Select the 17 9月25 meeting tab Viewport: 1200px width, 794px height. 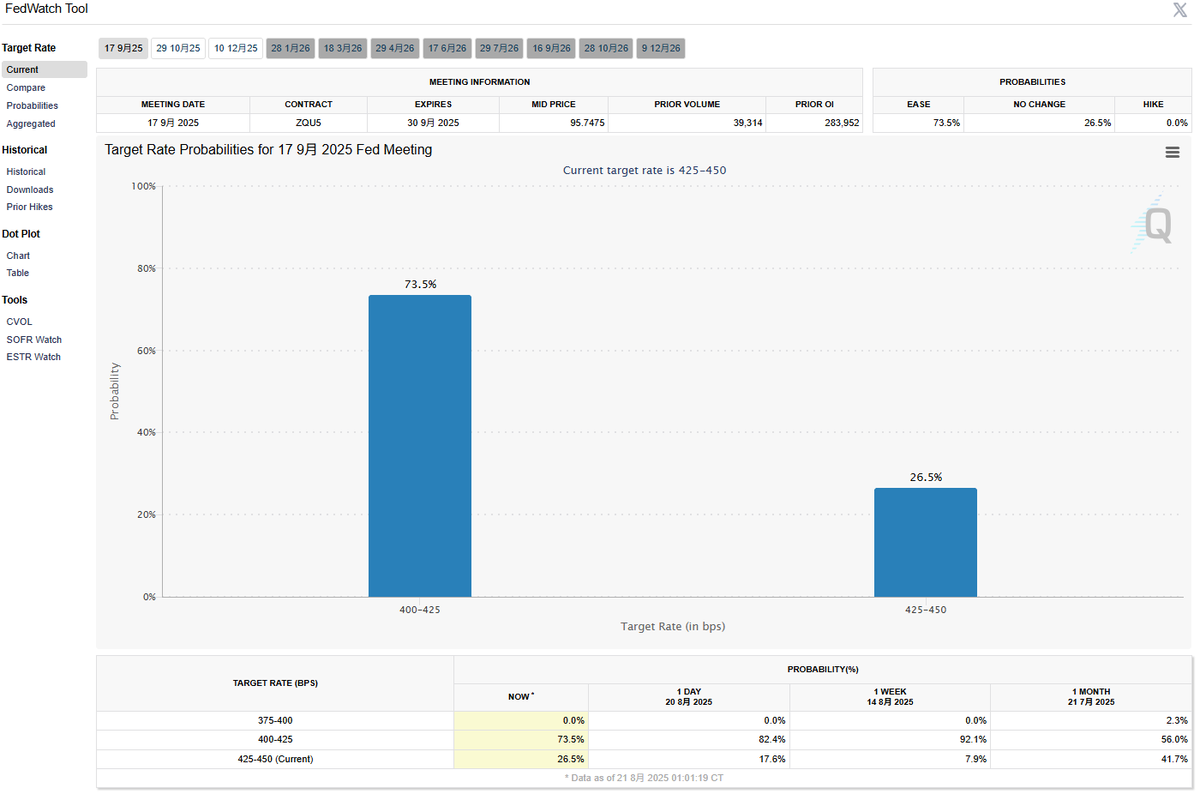(123, 48)
